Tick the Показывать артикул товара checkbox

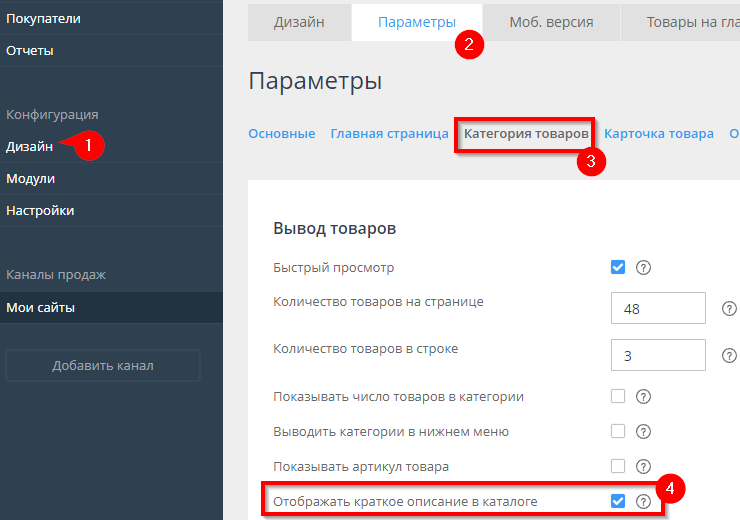pos(618,466)
